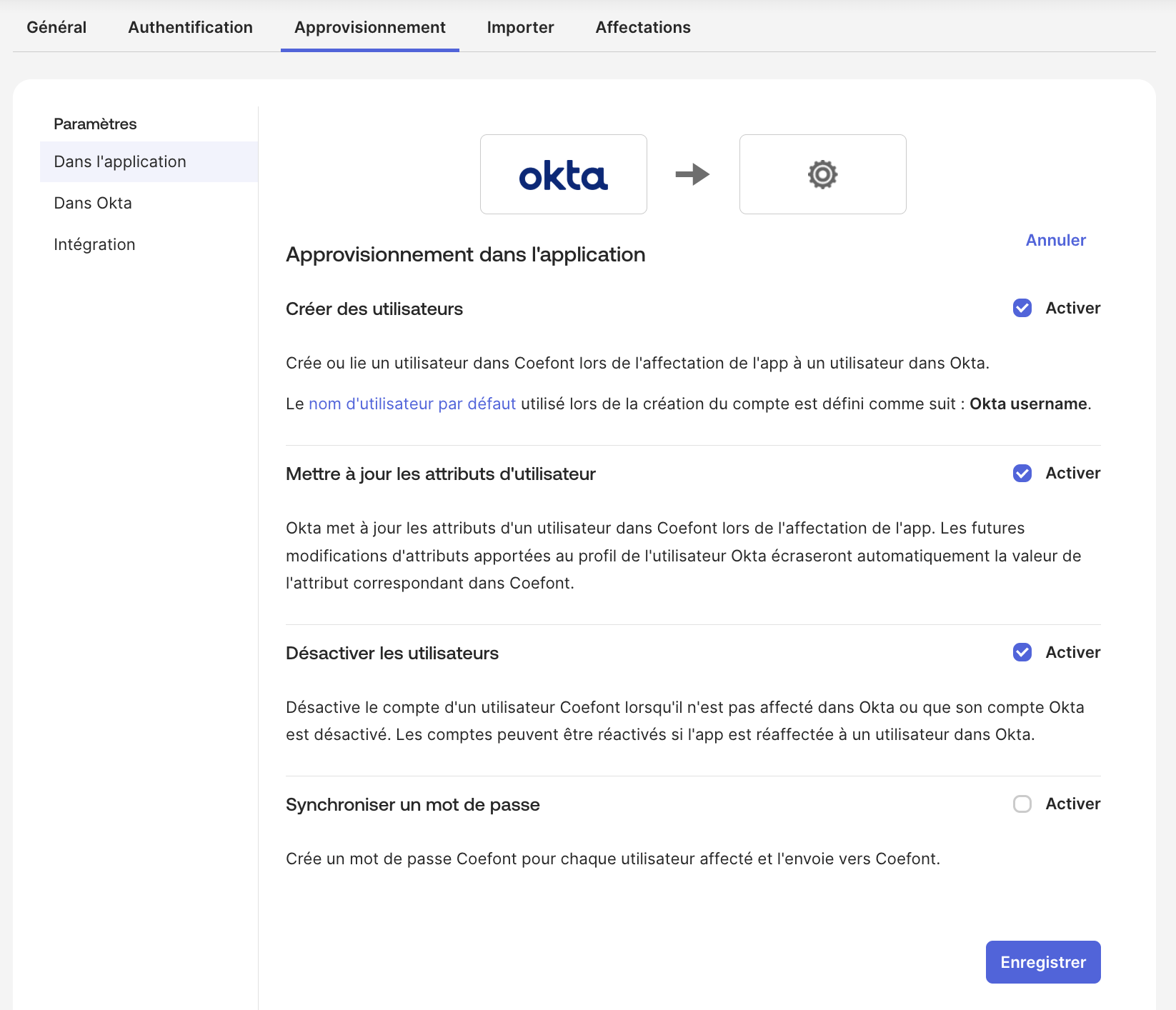The height and width of the screenshot is (1010, 1176).
Task: Open nom d'utilisateur par défaut link
Action: pyautogui.click(x=412, y=404)
